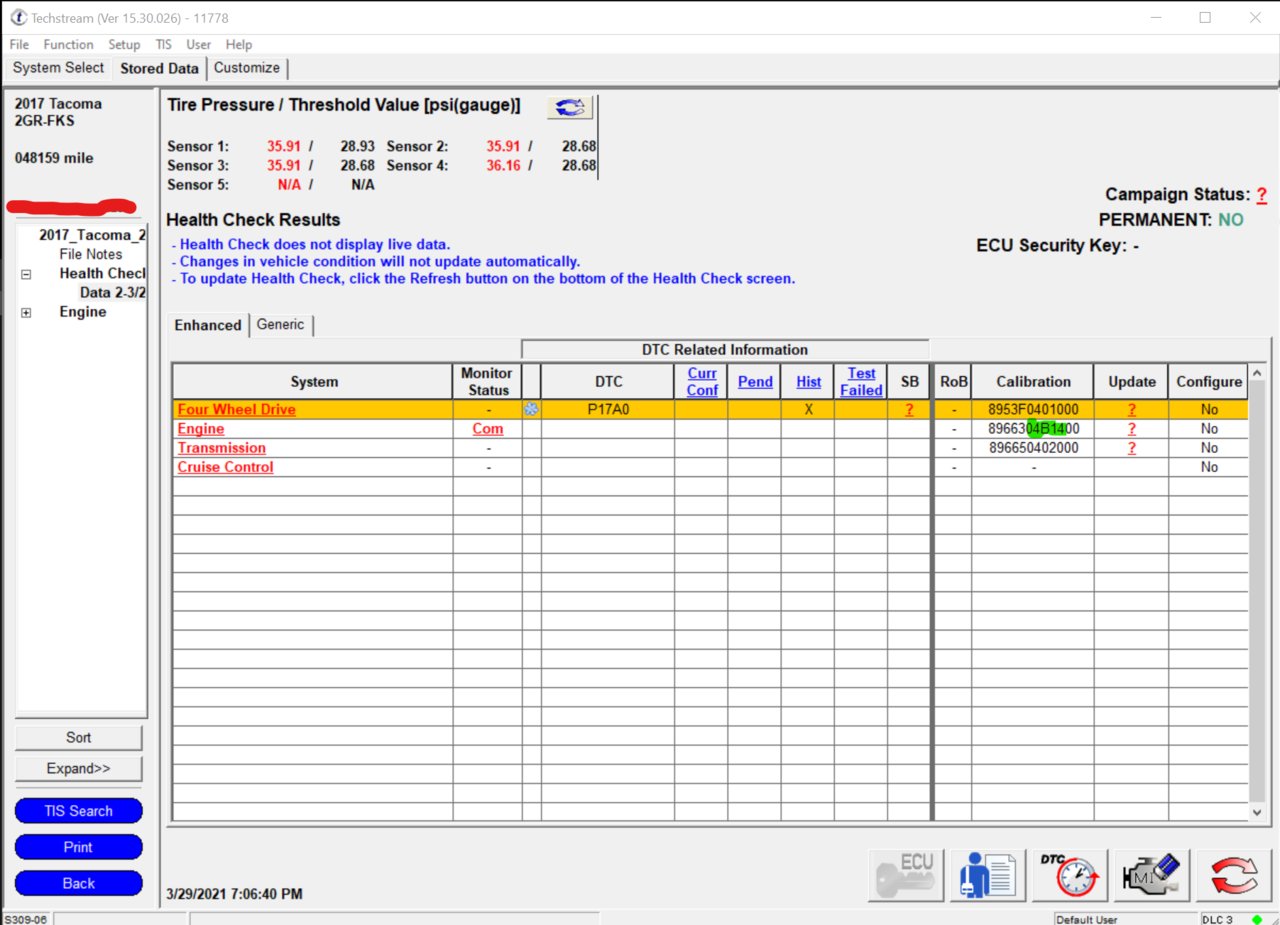1280x925 pixels.
Task: Click the P17A0 DTC cell
Action: coord(608,409)
